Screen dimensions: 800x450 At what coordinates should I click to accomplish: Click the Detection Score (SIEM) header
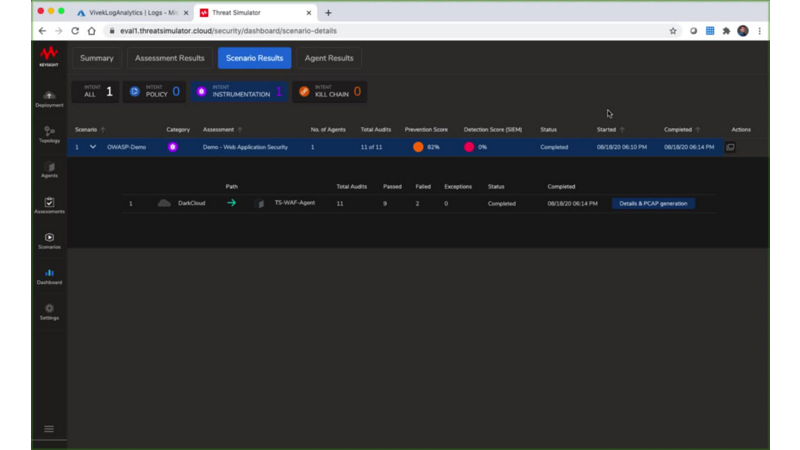coord(493,130)
